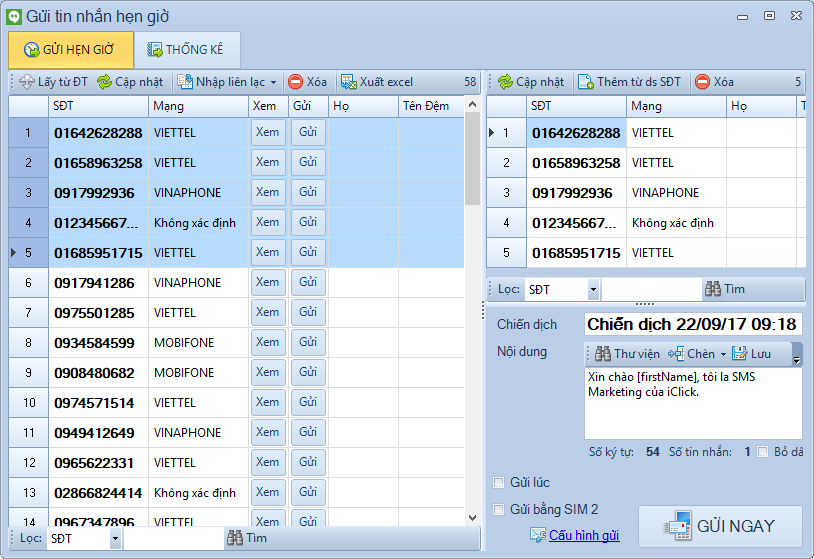
Task: Click the Họ column header in right list
Action: [x=761, y=106]
